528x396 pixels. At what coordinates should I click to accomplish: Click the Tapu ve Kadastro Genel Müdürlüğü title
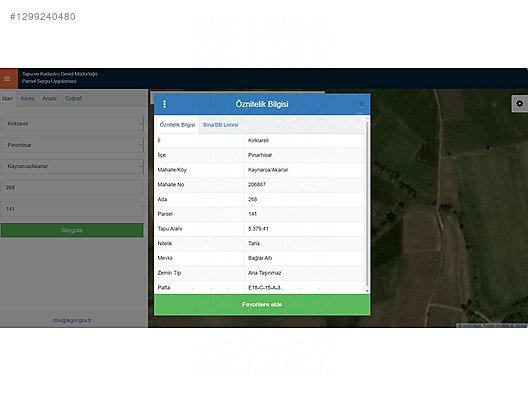point(60,74)
